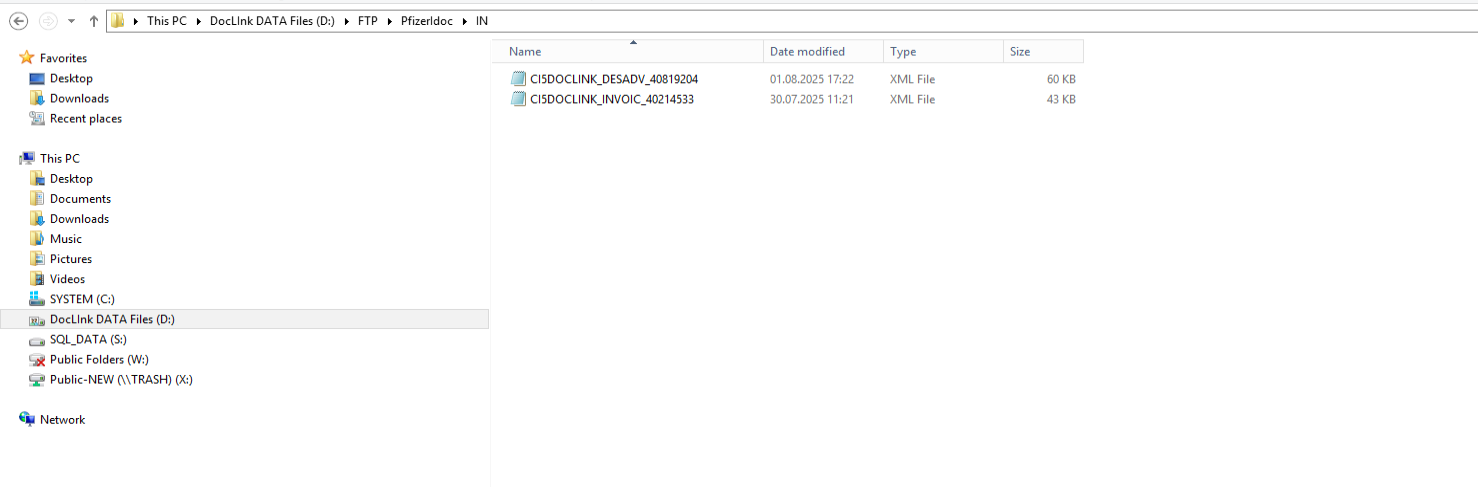This screenshot has width=1478, height=487.
Task: Click the 43 KB size cell
Action: pyautogui.click(x=1061, y=99)
